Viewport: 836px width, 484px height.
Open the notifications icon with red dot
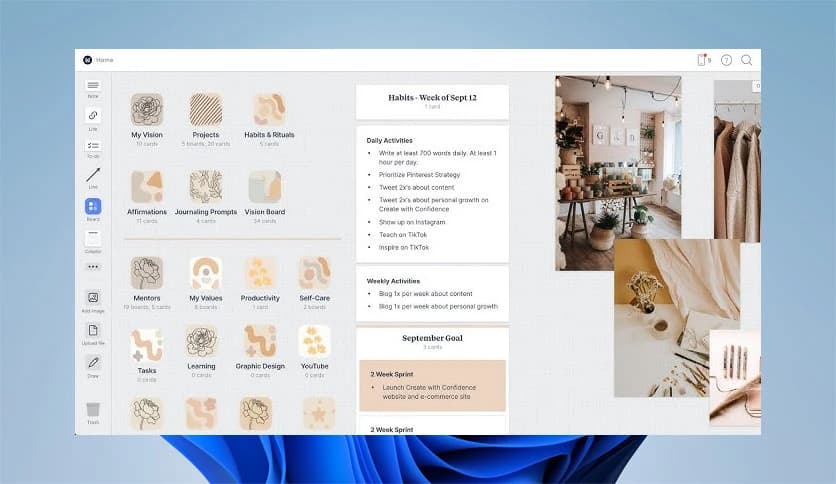point(702,60)
